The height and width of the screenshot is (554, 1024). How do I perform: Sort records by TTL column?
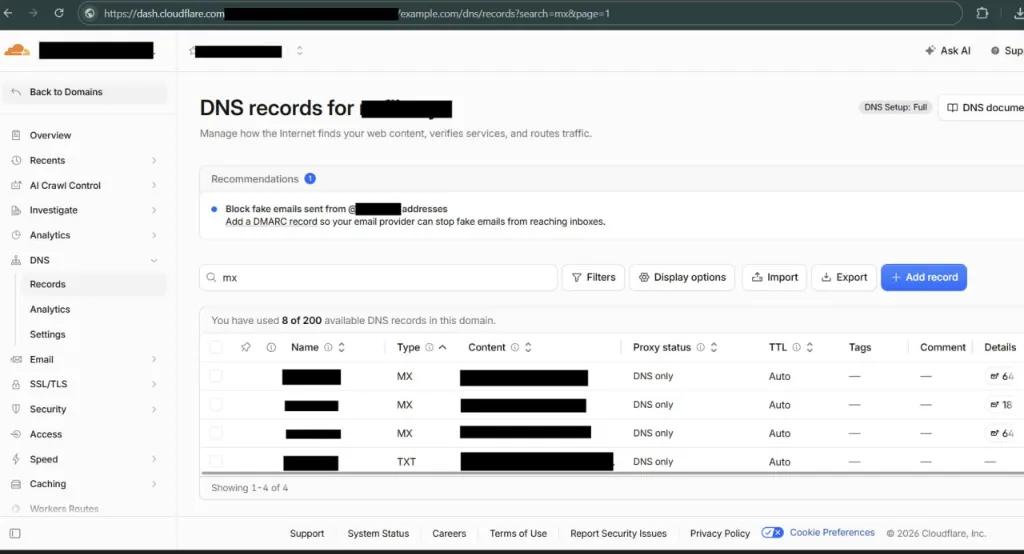coord(810,348)
